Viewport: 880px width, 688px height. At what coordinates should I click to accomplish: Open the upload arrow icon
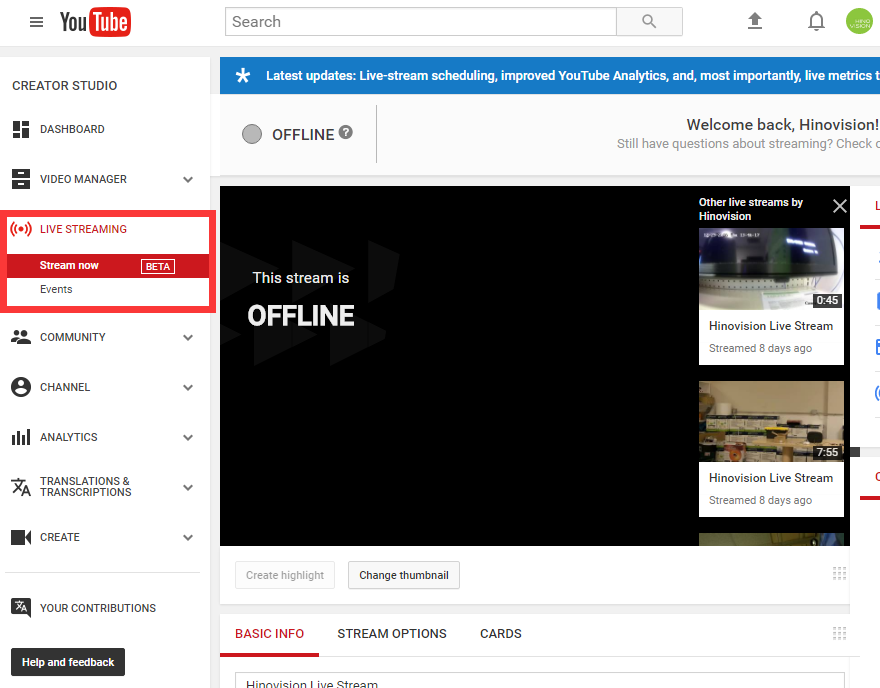pyautogui.click(x=755, y=21)
